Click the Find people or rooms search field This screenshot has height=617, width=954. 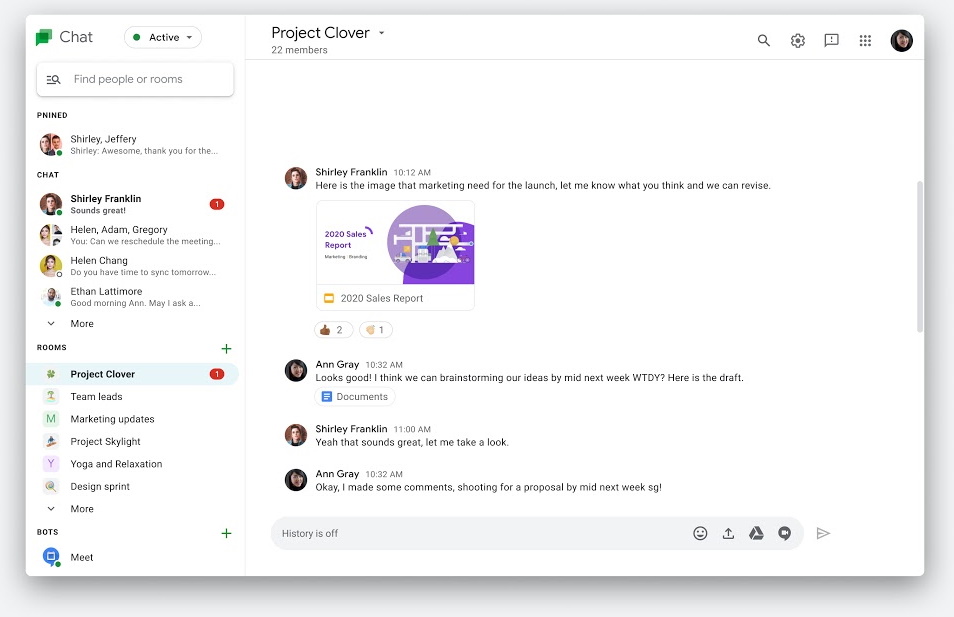tap(135, 78)
